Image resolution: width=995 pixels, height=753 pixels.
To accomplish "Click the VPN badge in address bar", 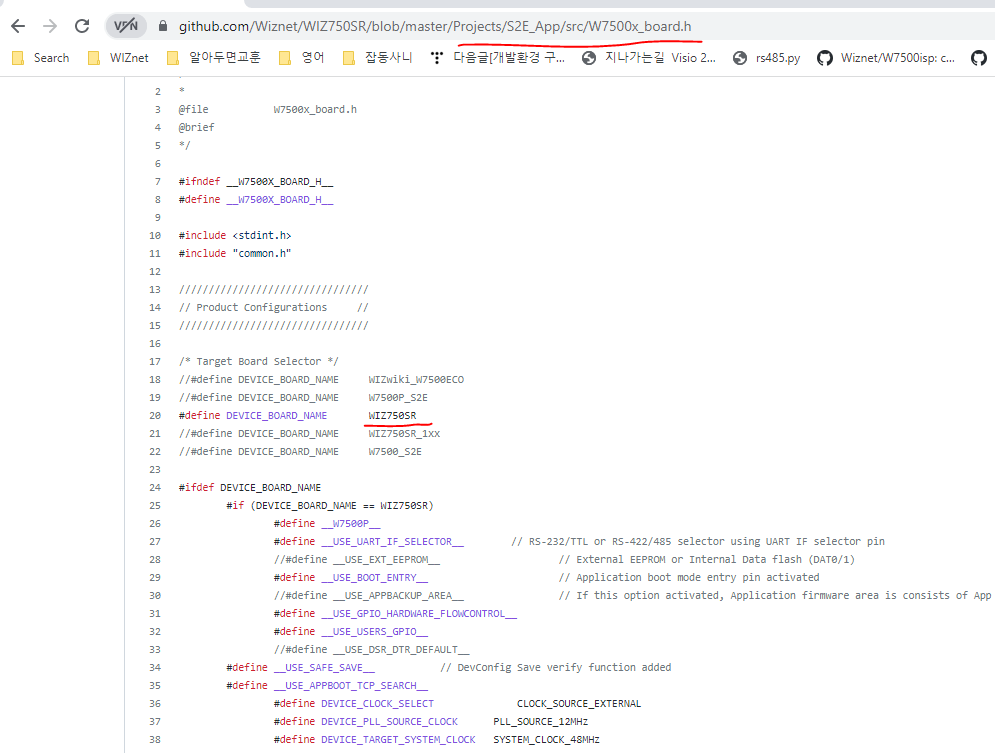I will (126, 26).
